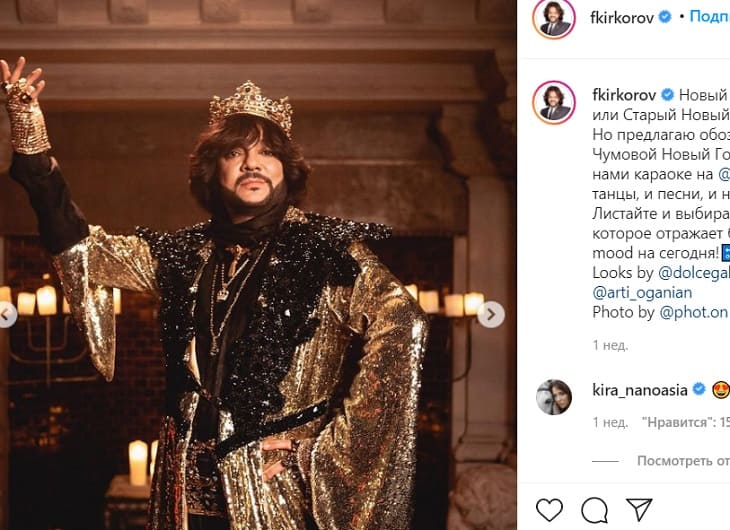Open fkirkorov avatar in post header
Screen dimensions: 730x530
pos(554,18)
